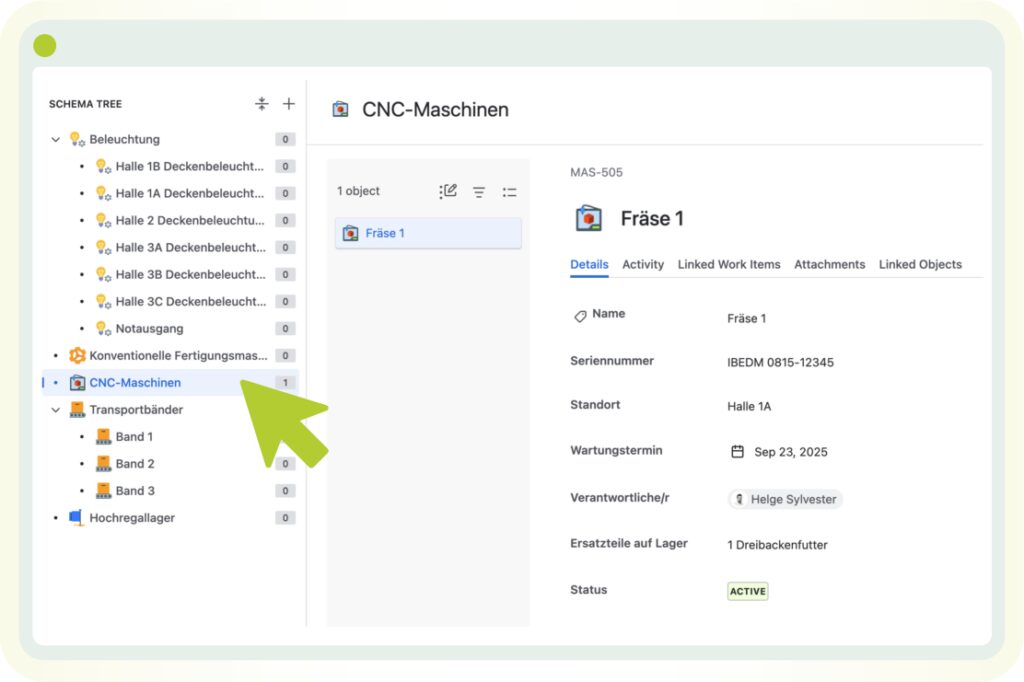Click lightbulb icon beside Notausgang
This screenshot has width=1024, height=682.
(103, 329)
